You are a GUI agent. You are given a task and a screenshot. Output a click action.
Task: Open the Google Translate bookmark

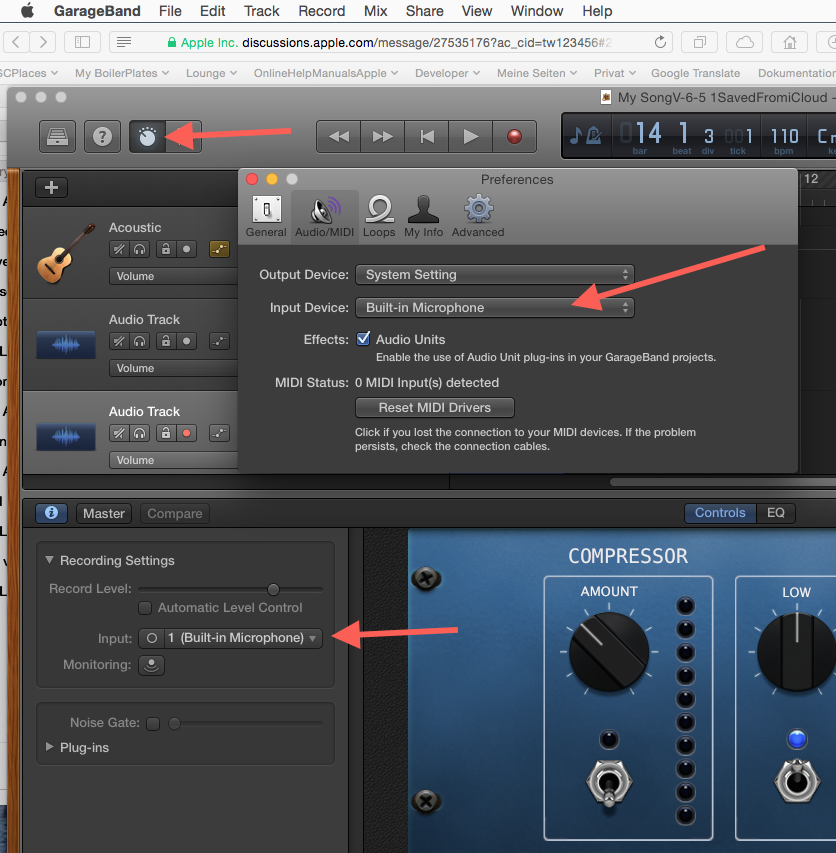(695, 73)
